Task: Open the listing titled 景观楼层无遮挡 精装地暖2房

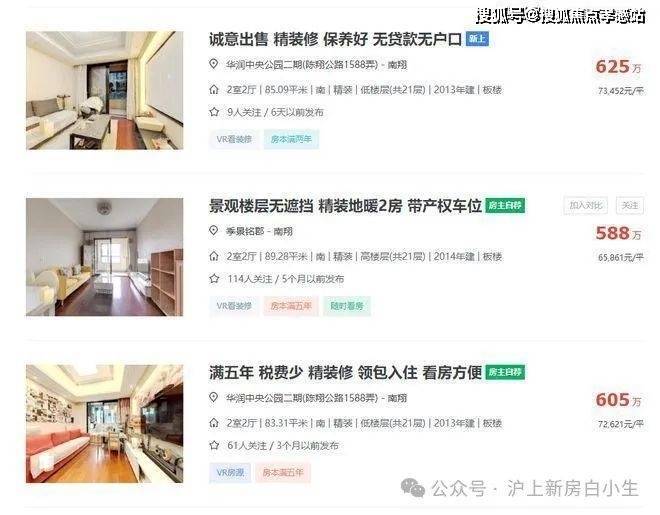Action: [345, 206]
